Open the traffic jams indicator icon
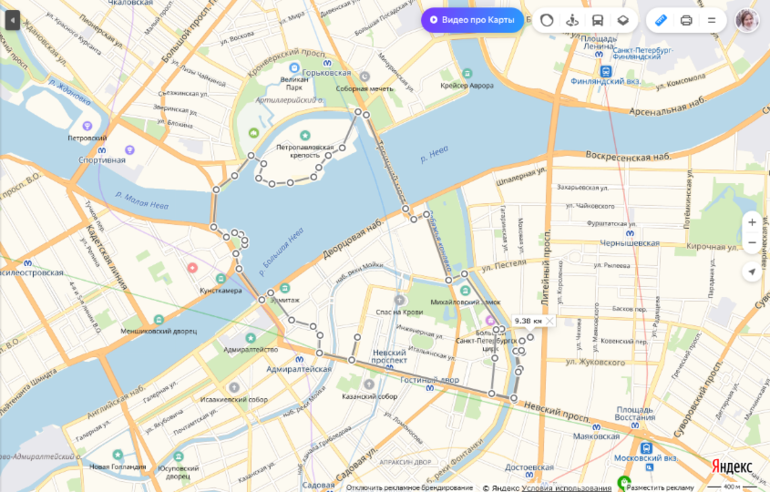This screenshot has height=492, width=770. [x=547, y=20]
